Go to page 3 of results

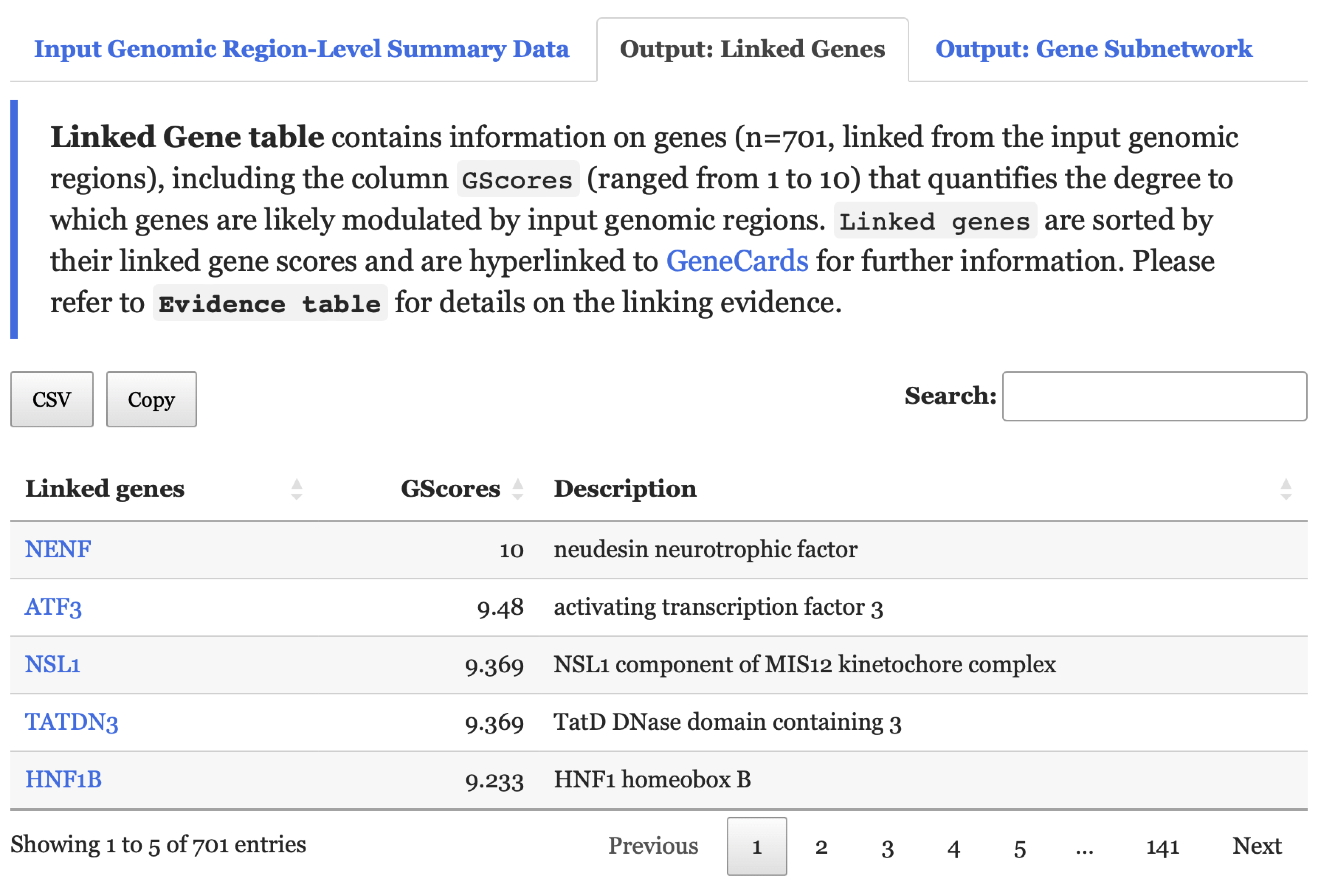pos(887,846)
